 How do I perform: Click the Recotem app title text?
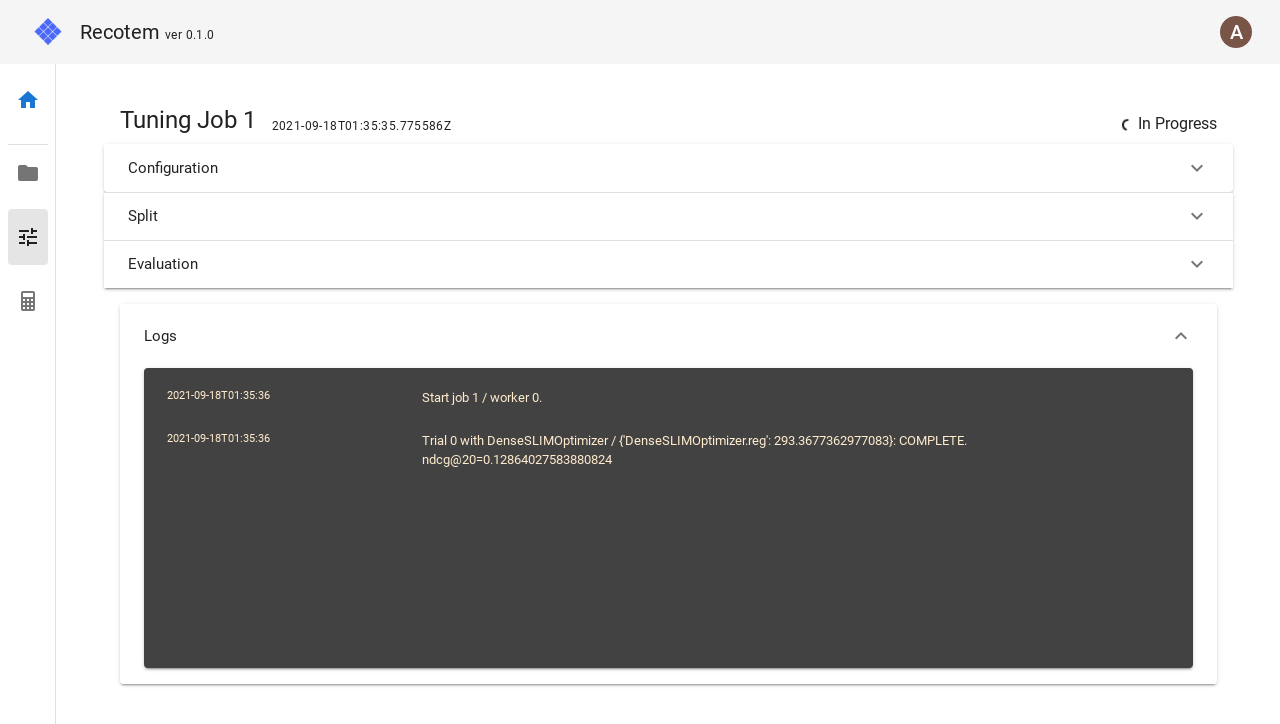[x=119, y=32]
